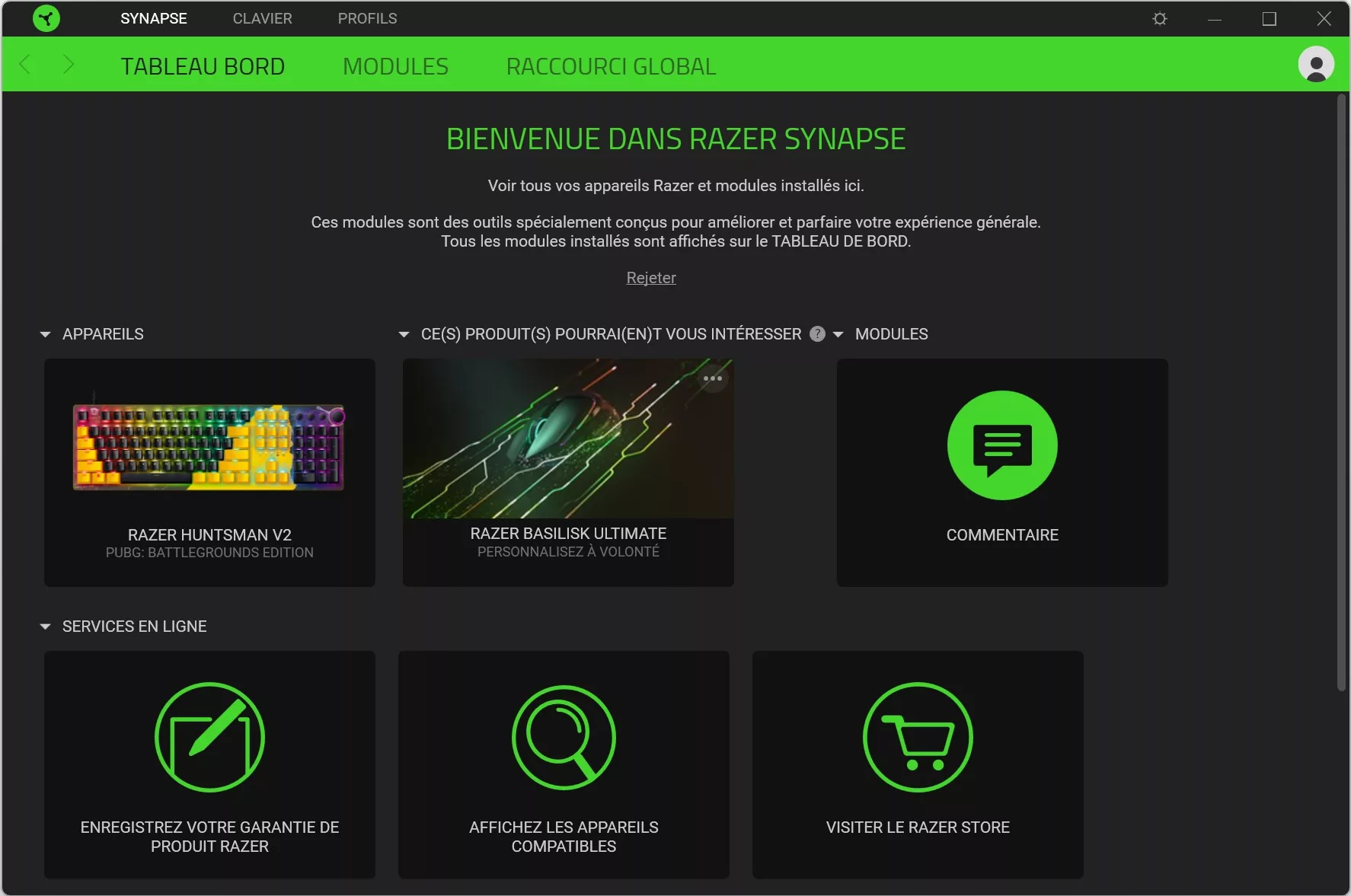Open the Razer Store cart icon
The image size is (1351, 896).
[x=917, y=737]
